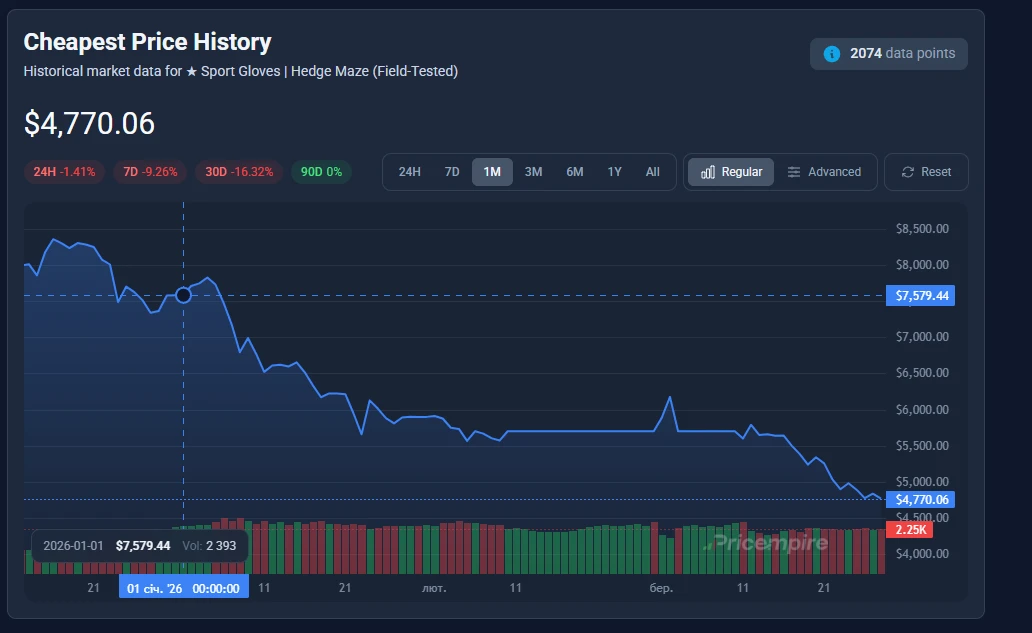Show the 6M price history
Screen dimensions: 1032x633
pos(575,172)
